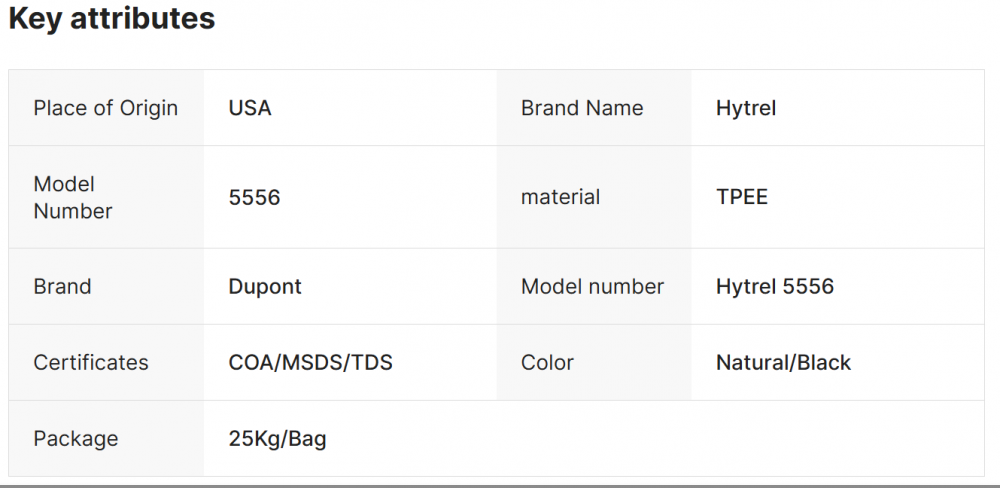Select the Dupont brand value
Image resolution: width=1000 pixels, height=488 pixels.
[x=265, y=286]
